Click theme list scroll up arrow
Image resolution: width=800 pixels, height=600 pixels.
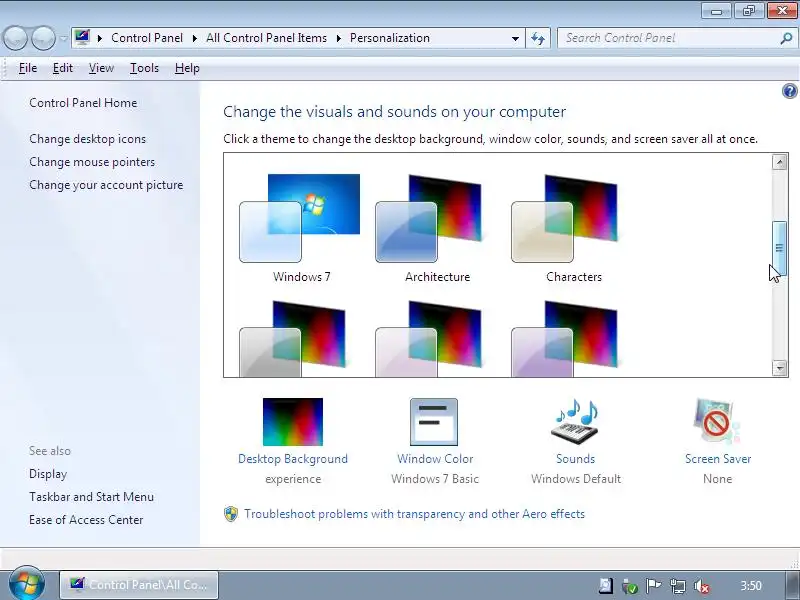pyautogui.click(x=779, y=162)
